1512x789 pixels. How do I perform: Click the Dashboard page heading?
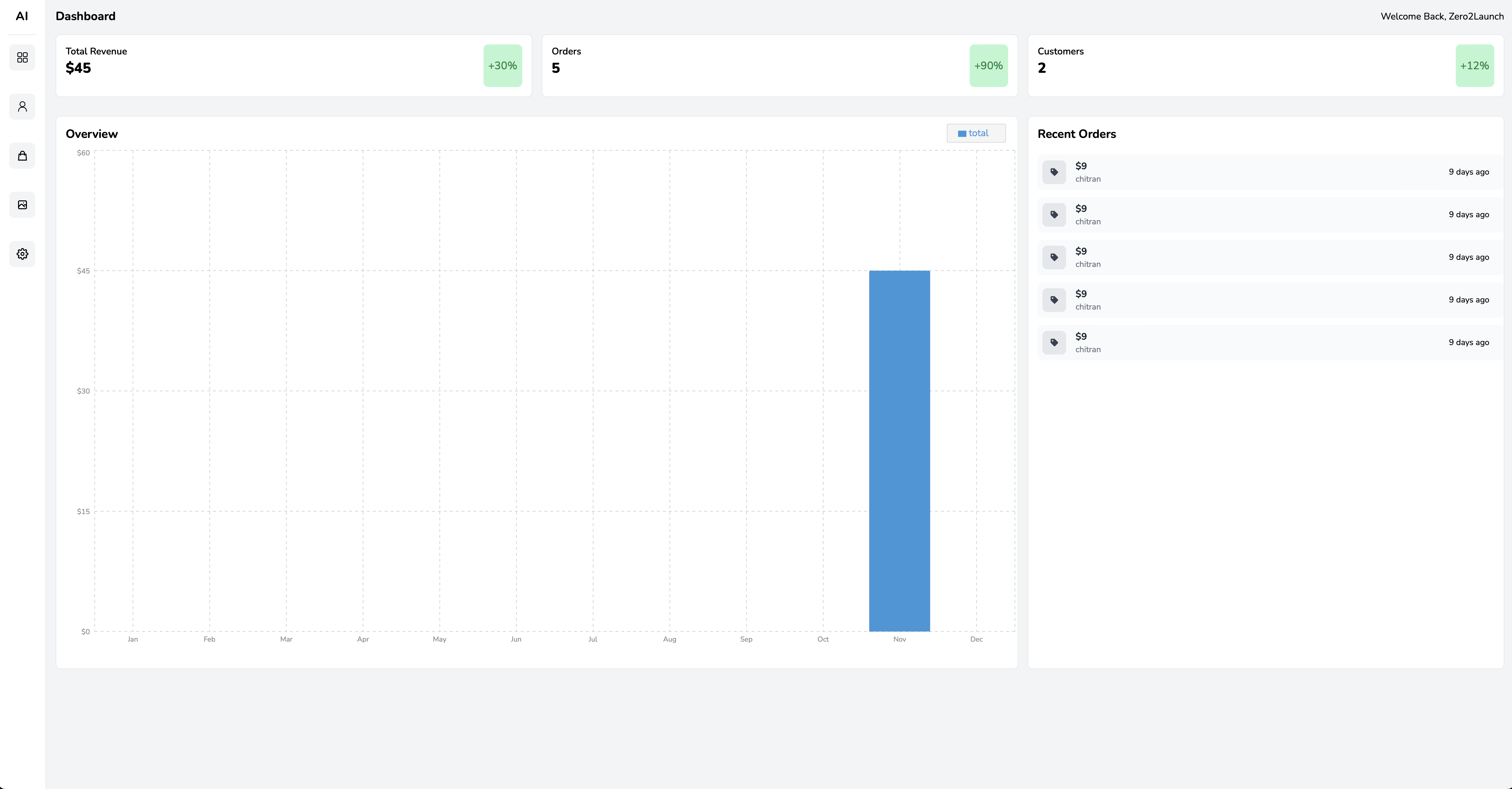click(86, 17)
